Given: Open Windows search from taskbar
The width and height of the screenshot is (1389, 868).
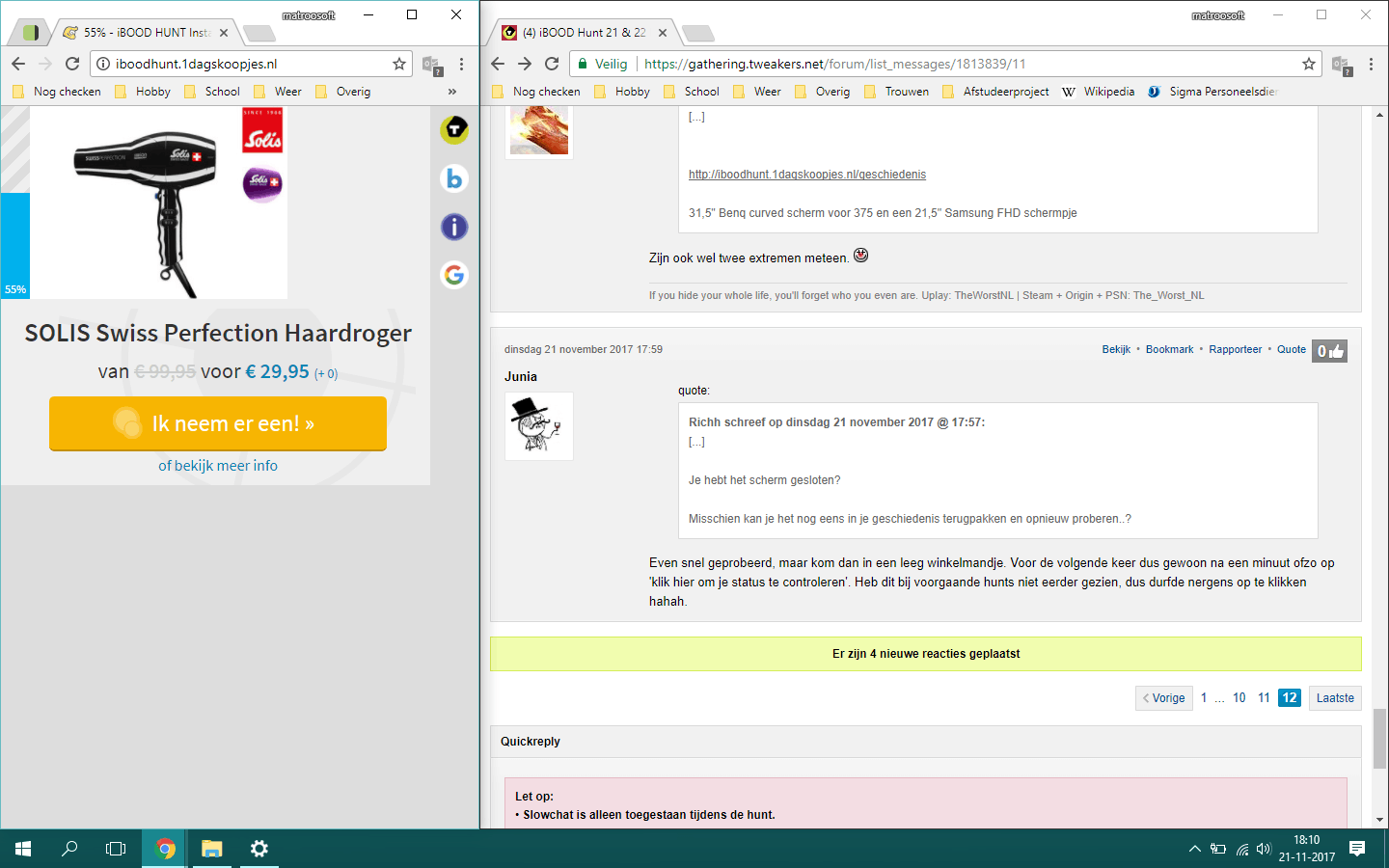Looking at the screenshot, I should click(x=69, y=849).
